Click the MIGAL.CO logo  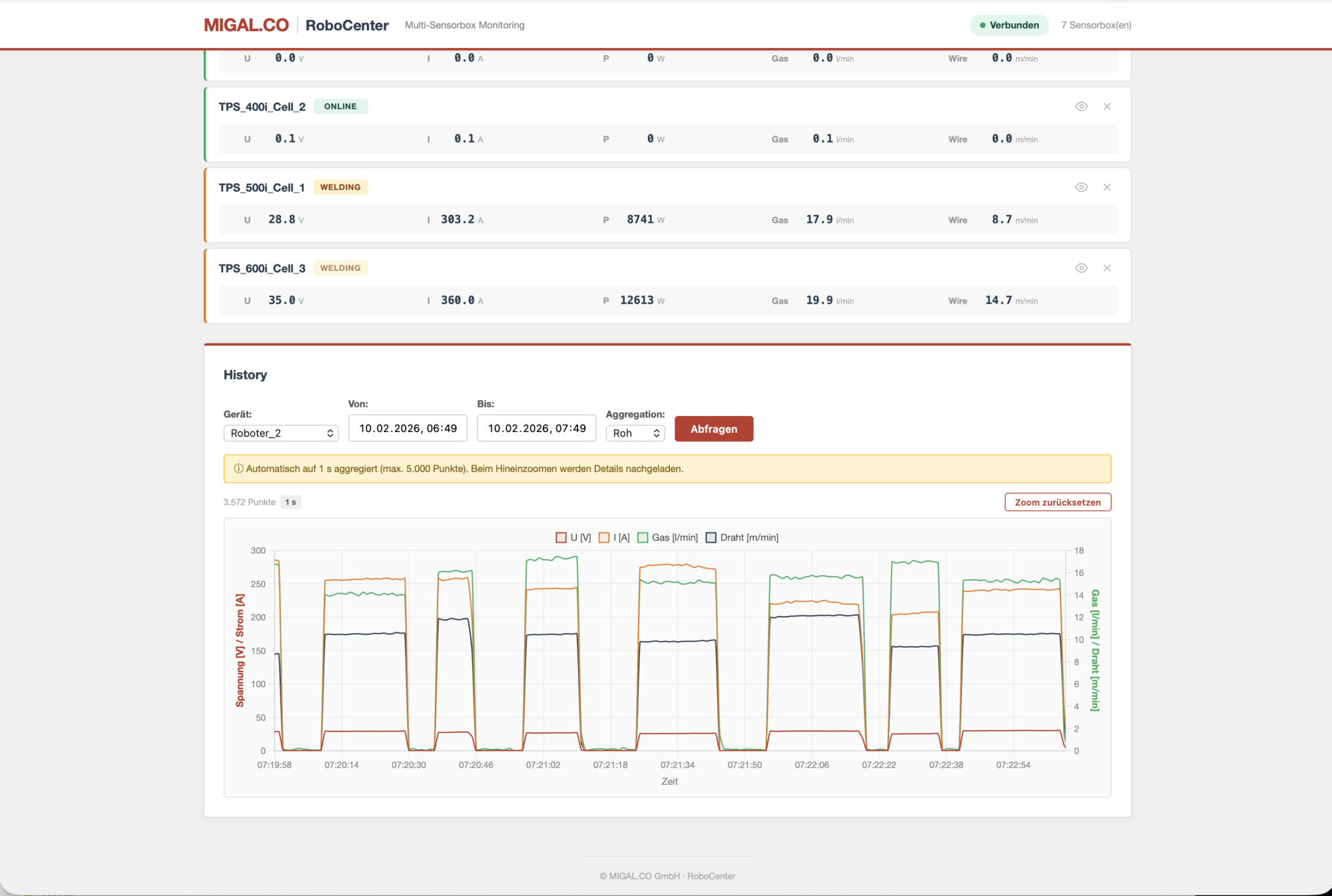click(246, 25)
